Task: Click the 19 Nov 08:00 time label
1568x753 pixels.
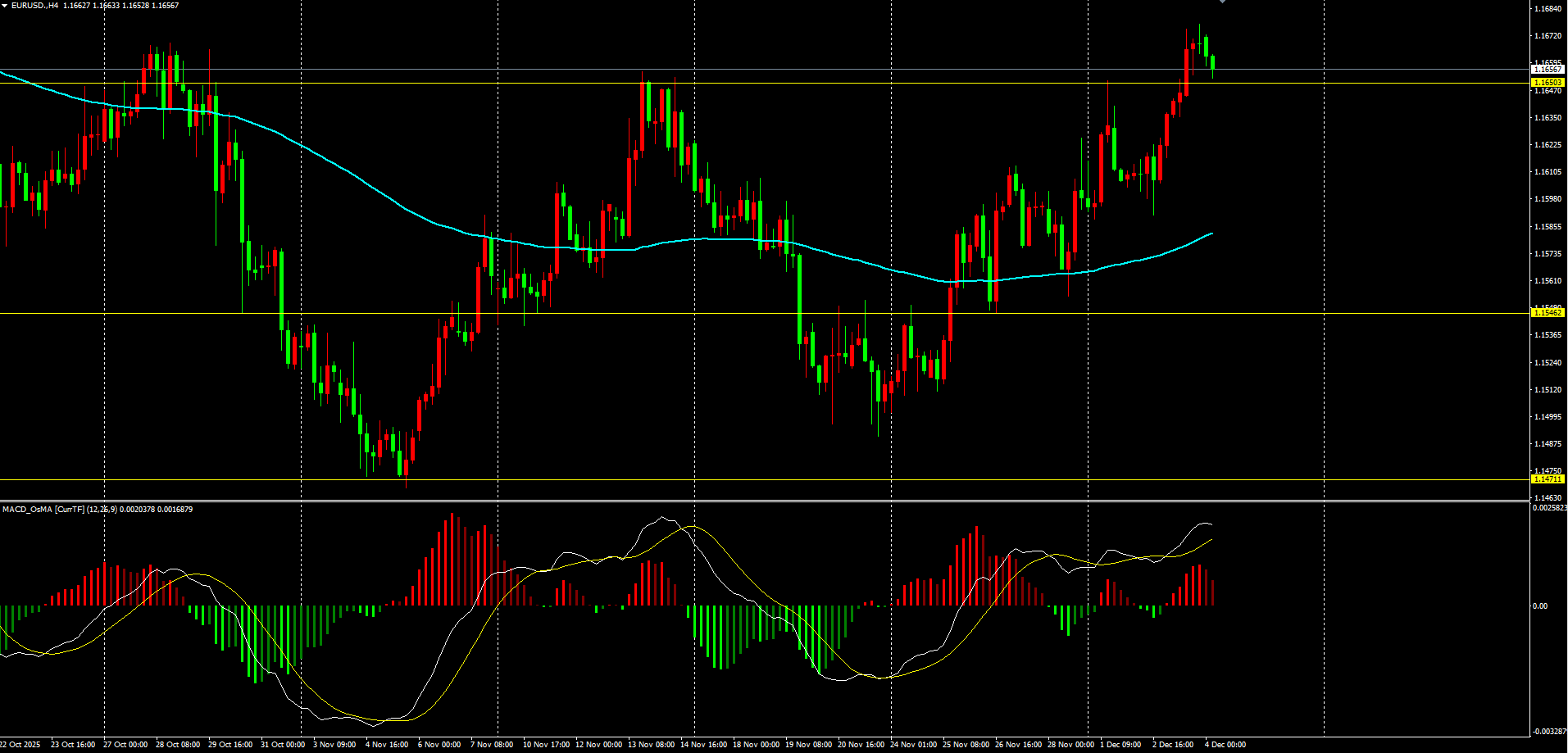Action: click(808, 745)
